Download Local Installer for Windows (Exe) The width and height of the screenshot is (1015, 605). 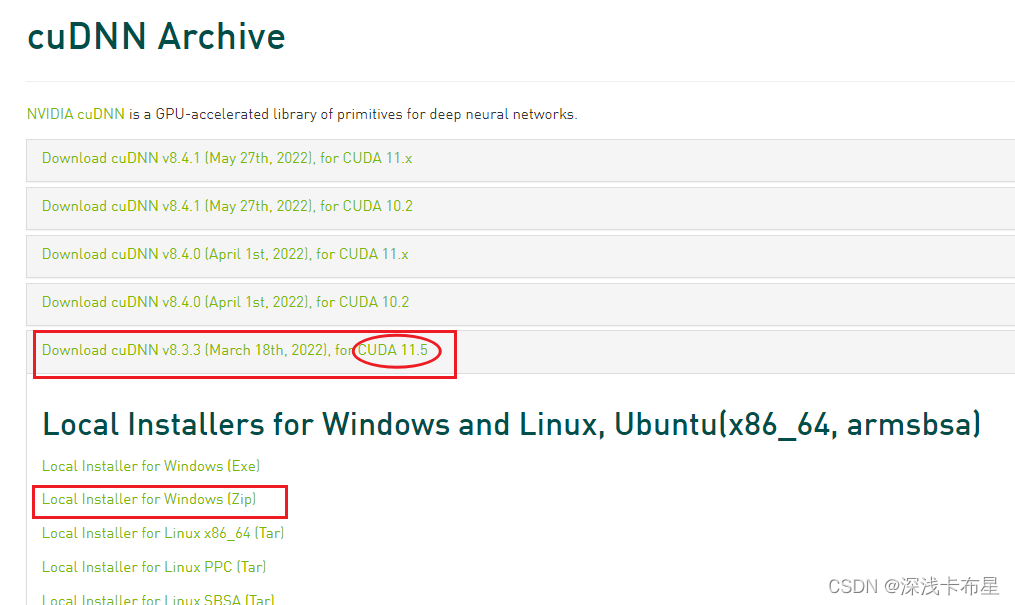(151, 466)
